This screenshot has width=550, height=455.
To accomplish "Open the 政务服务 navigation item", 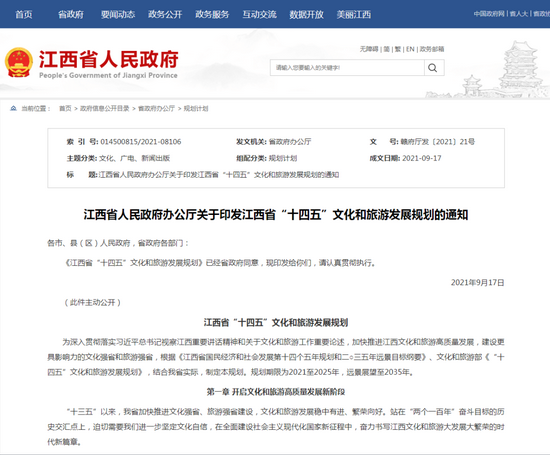I will (212, 14).
